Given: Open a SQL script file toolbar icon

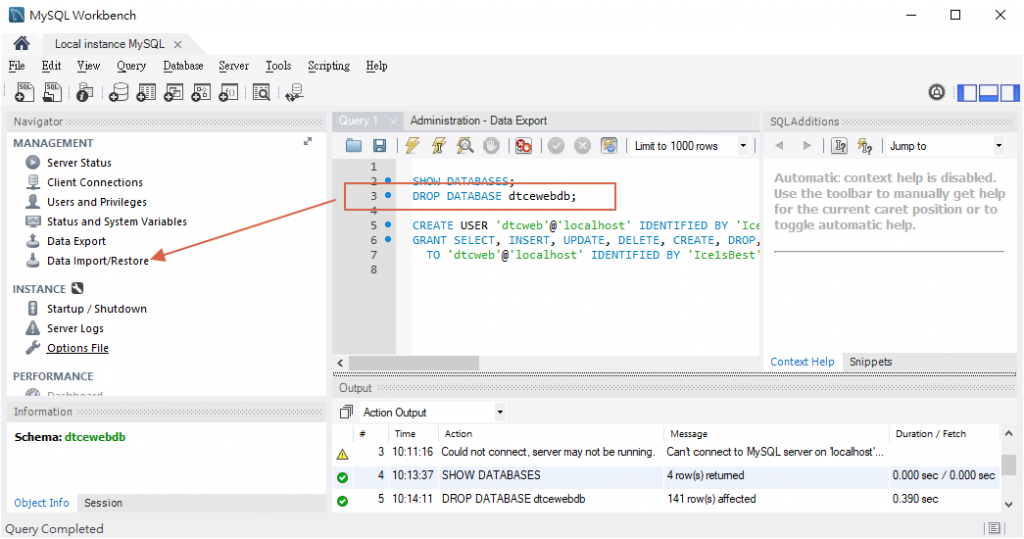Looking at the screenshot, I should 52,92.
